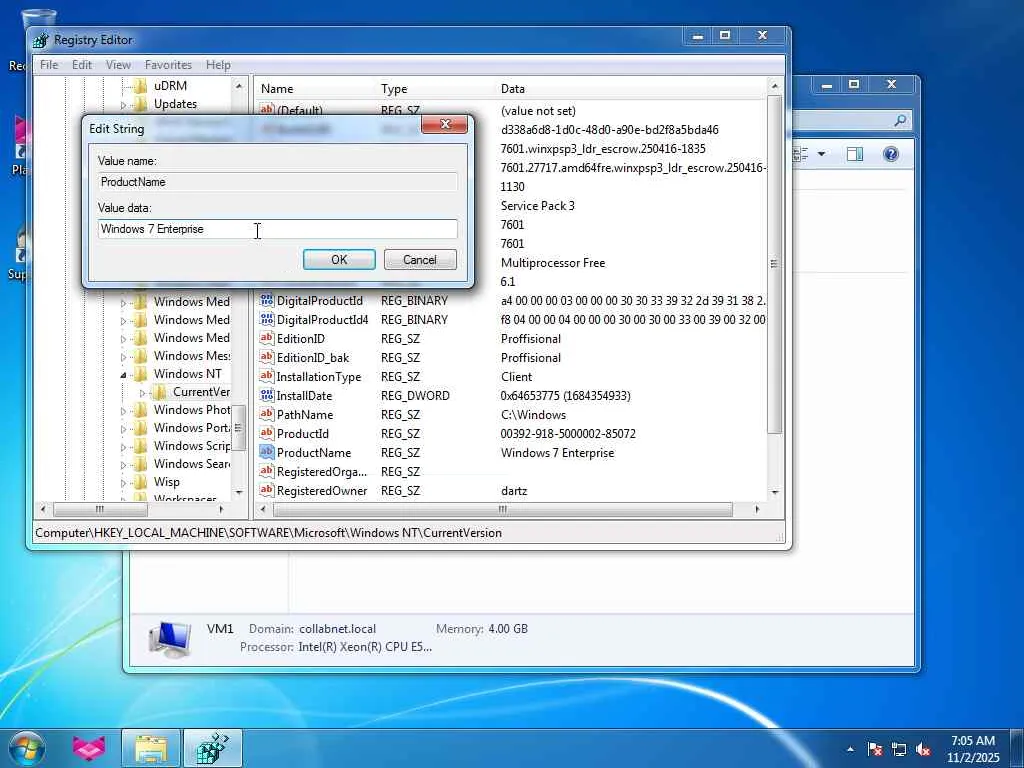Screen dimensions: 1024x768
Task: Select the Wisp folder icon
Action: click(x=140, y=482)
